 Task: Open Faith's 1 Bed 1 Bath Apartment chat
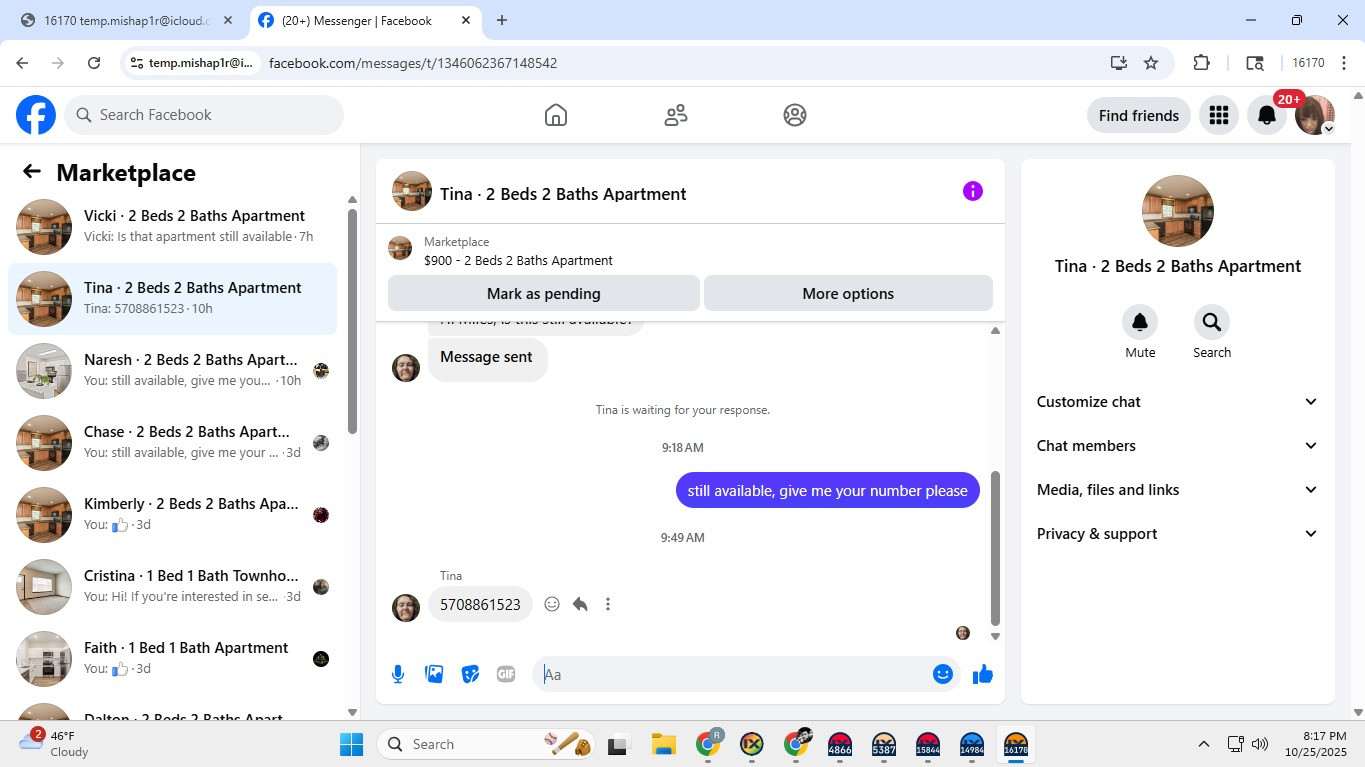pyautogui.click(x=173, y=659)
